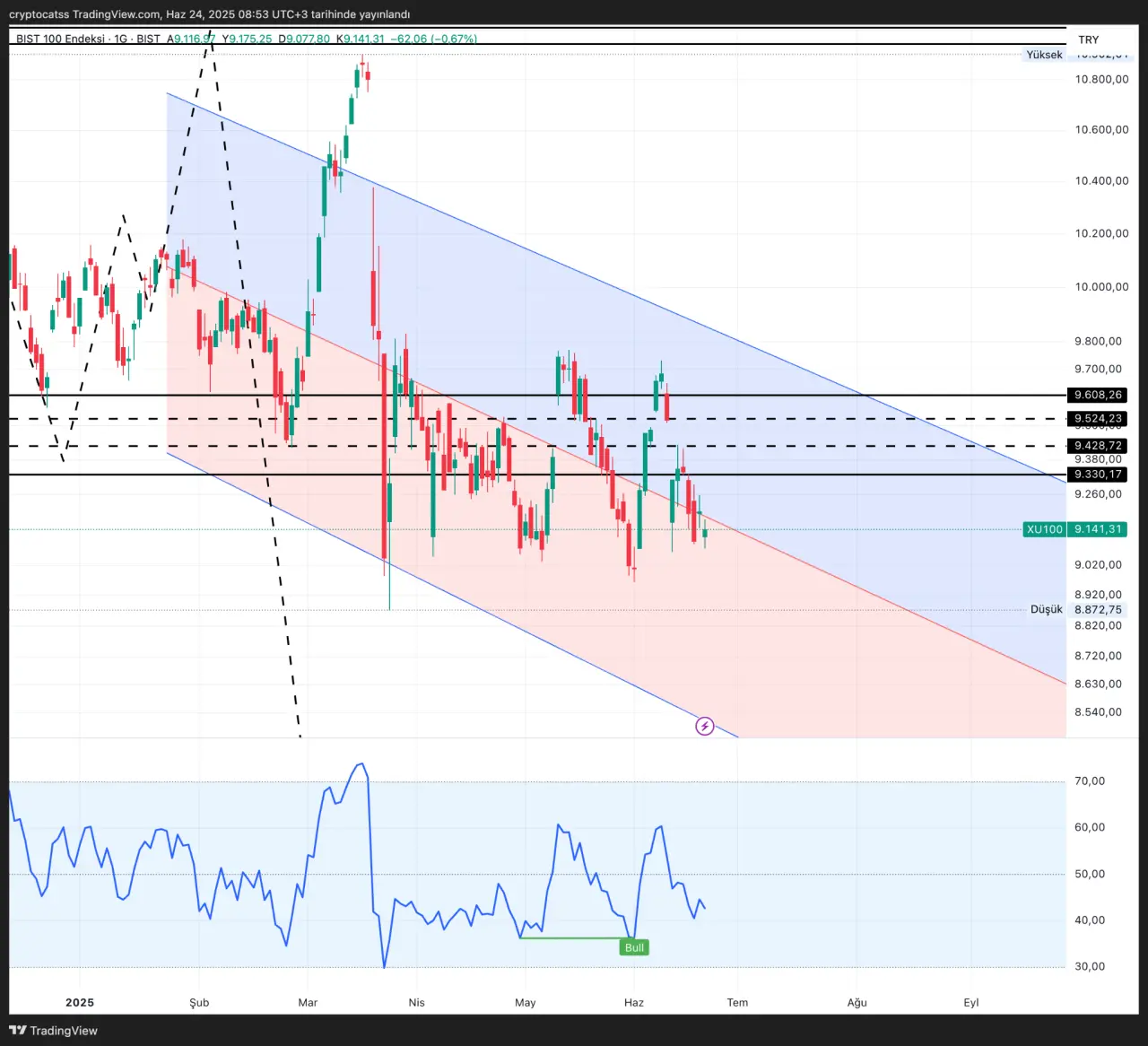Image resolution: width=1148 pixels, height=1046 pixels.
Task: Click the XU100 symbol price tag
Action: coord(1045,529)
